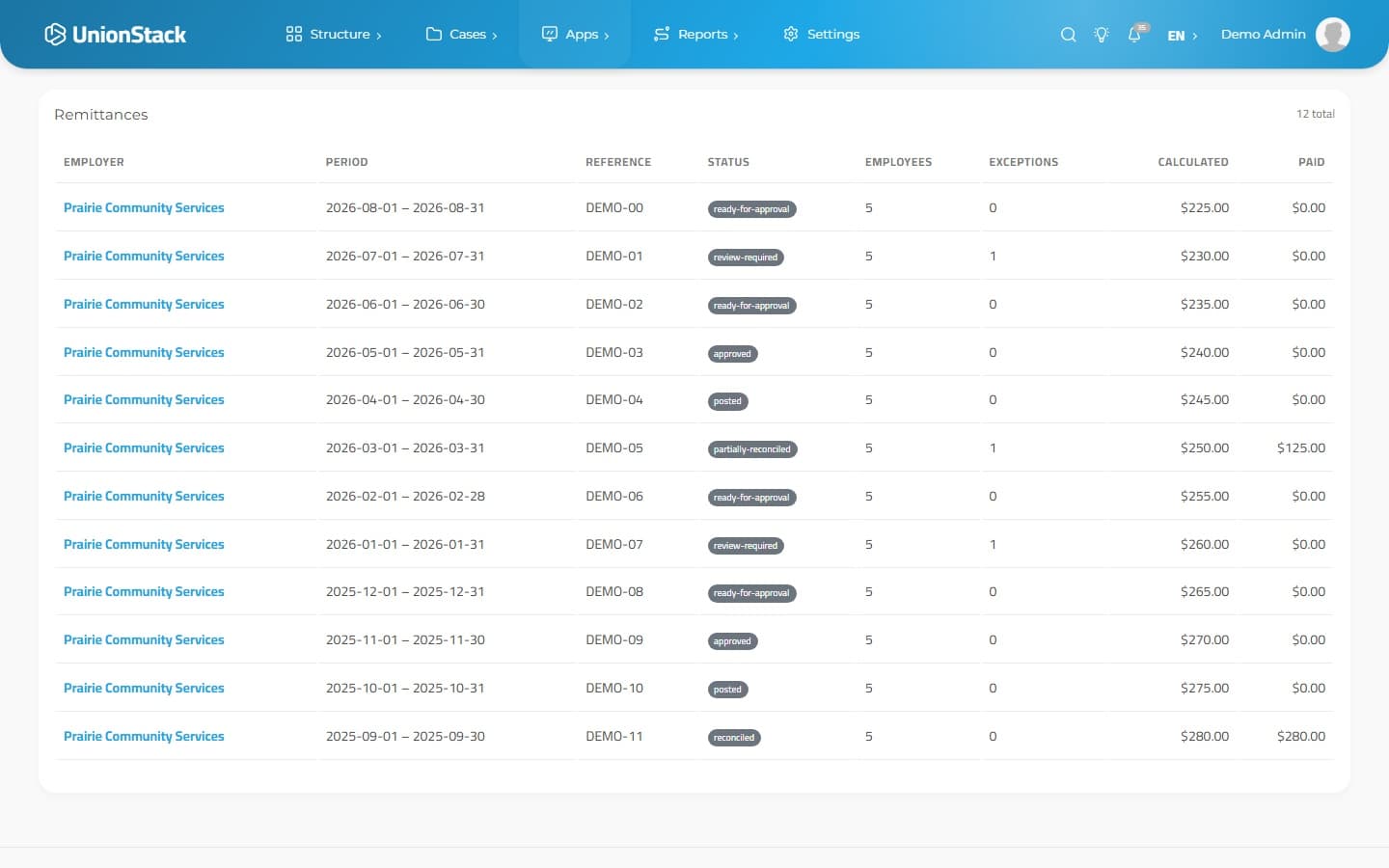This screenshot has width=1389, height=868.
Task: Open Prairie Community Services for DEMO-02
Action: click(x=144, y=304)
